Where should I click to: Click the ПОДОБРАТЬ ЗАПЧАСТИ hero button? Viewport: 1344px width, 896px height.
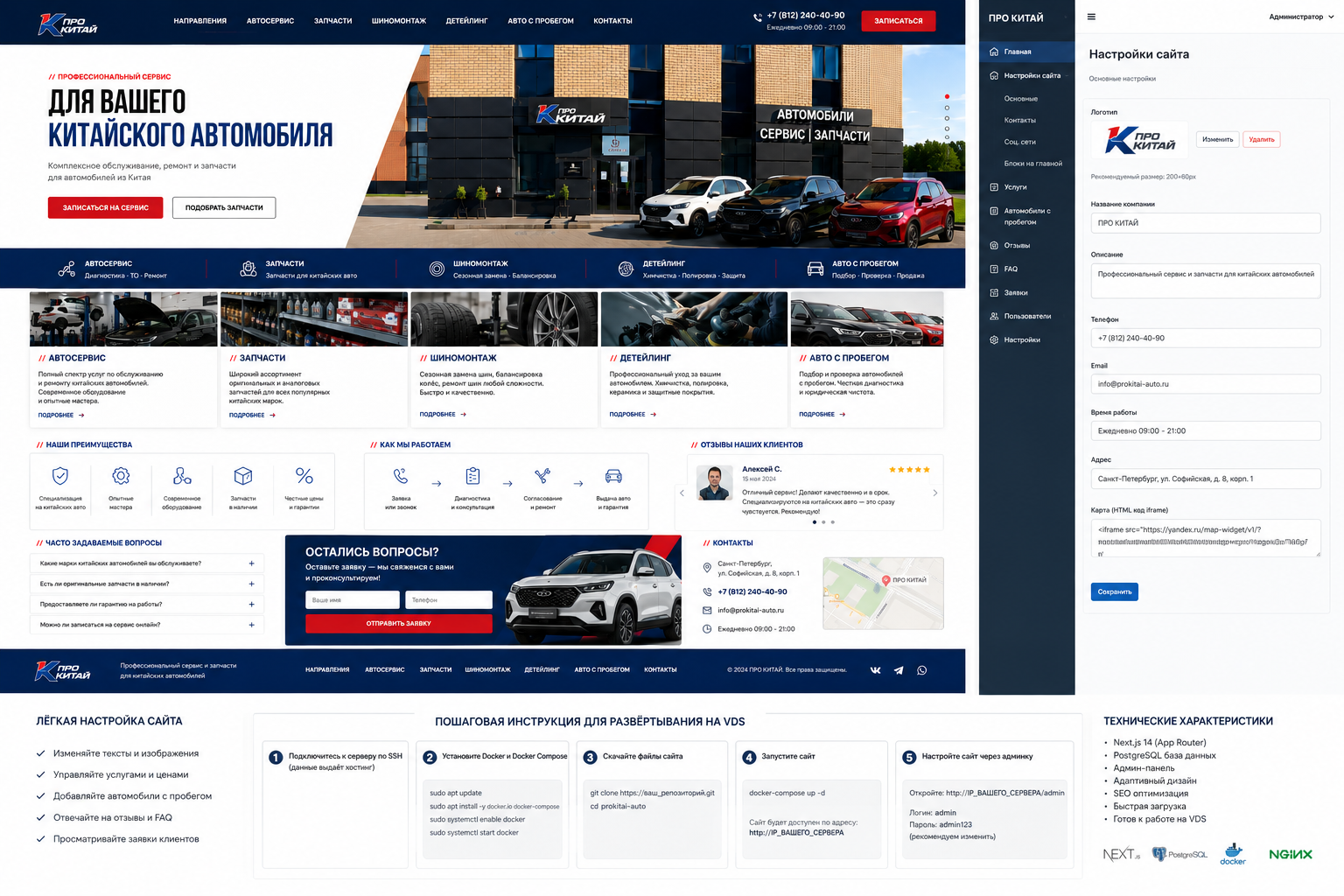224,207
